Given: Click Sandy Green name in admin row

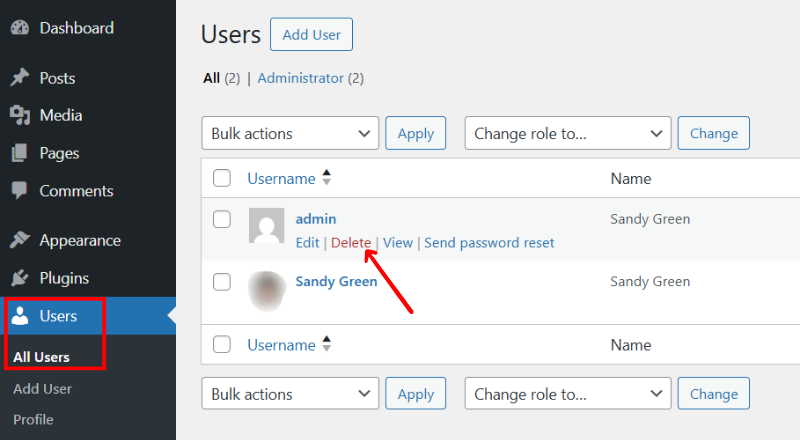Looking at the screenshot, I should tap(650, 219).
